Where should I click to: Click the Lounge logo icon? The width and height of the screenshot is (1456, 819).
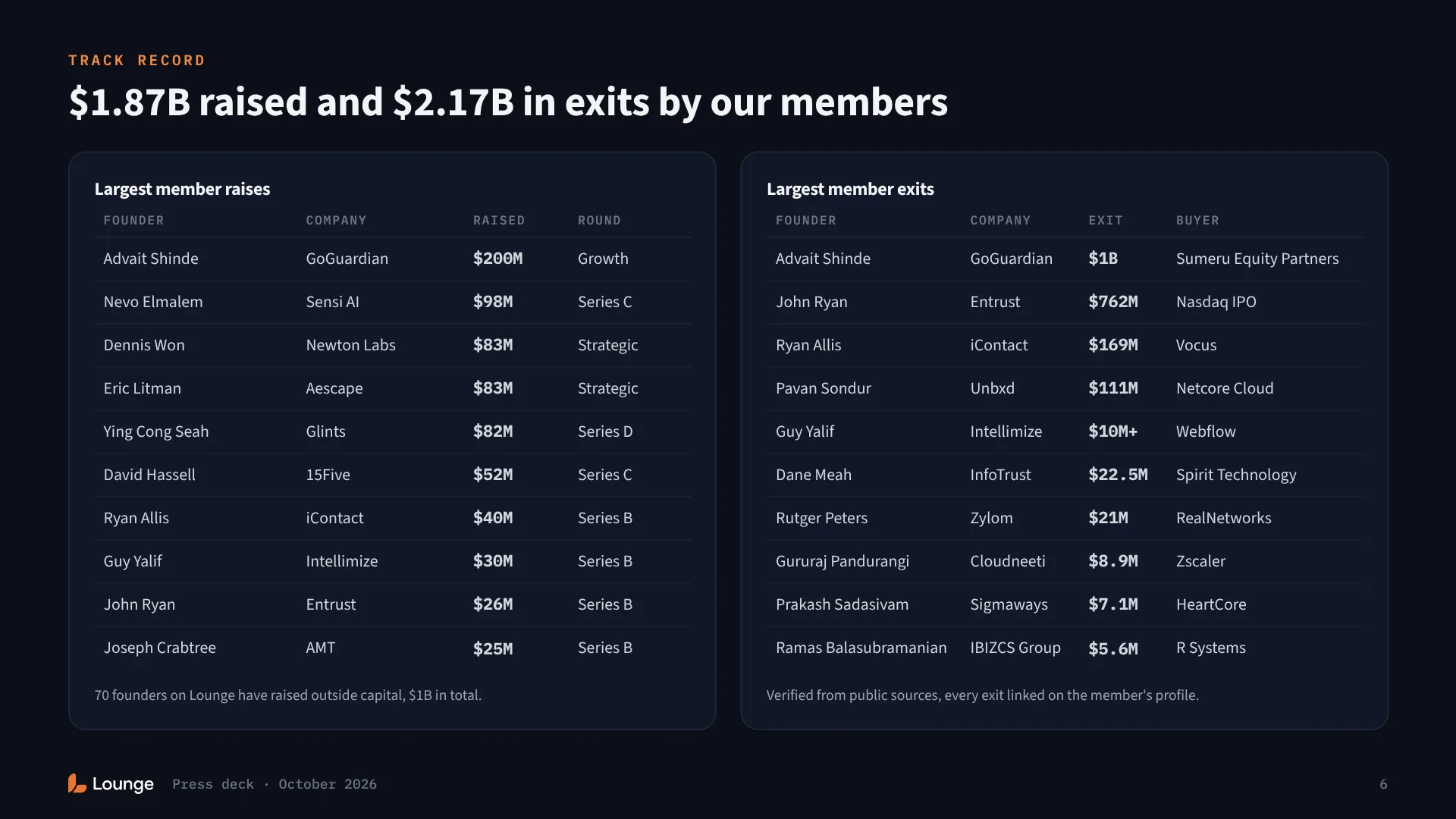77,783
